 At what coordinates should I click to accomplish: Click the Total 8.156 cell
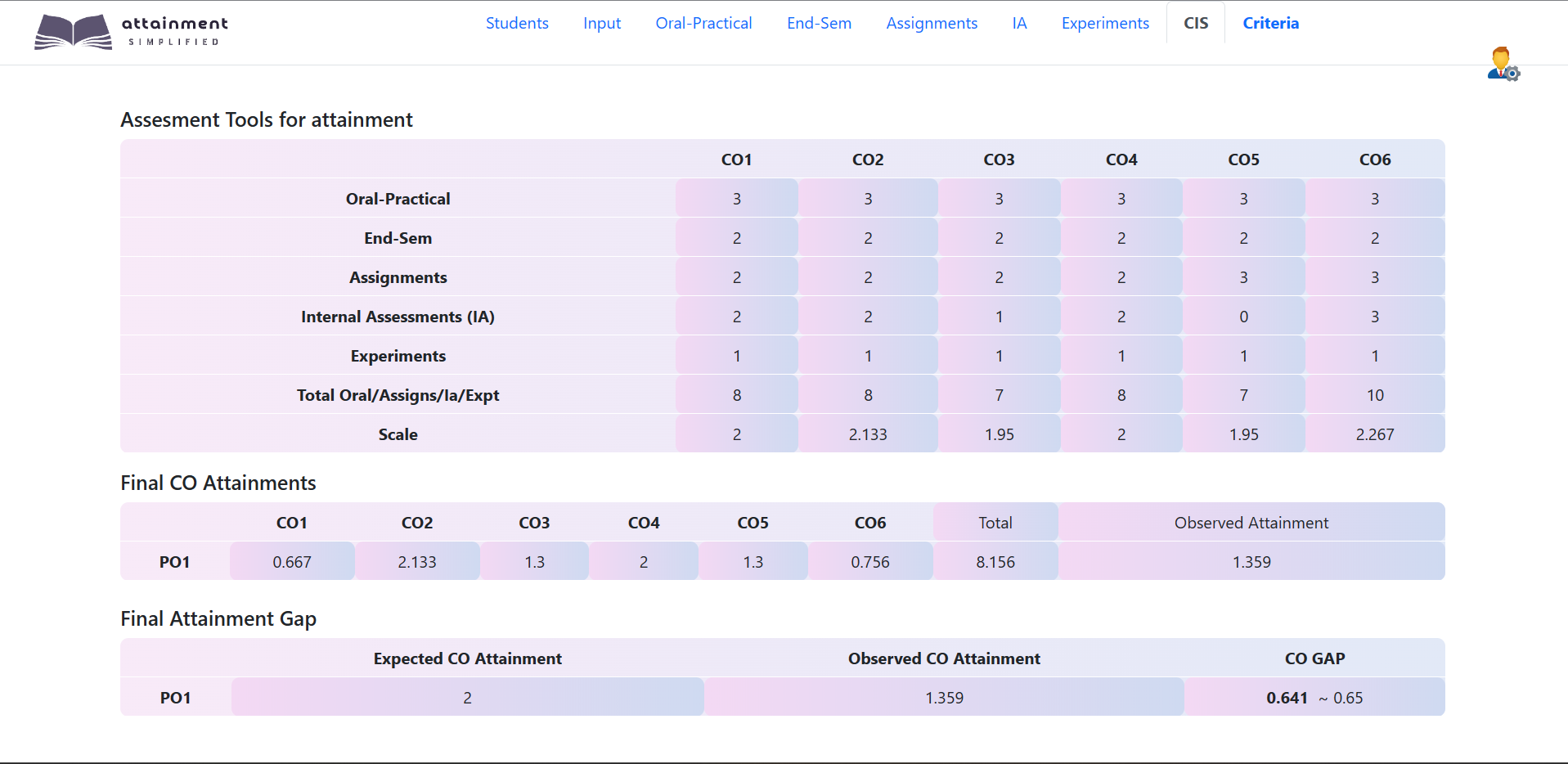(995, 561)
